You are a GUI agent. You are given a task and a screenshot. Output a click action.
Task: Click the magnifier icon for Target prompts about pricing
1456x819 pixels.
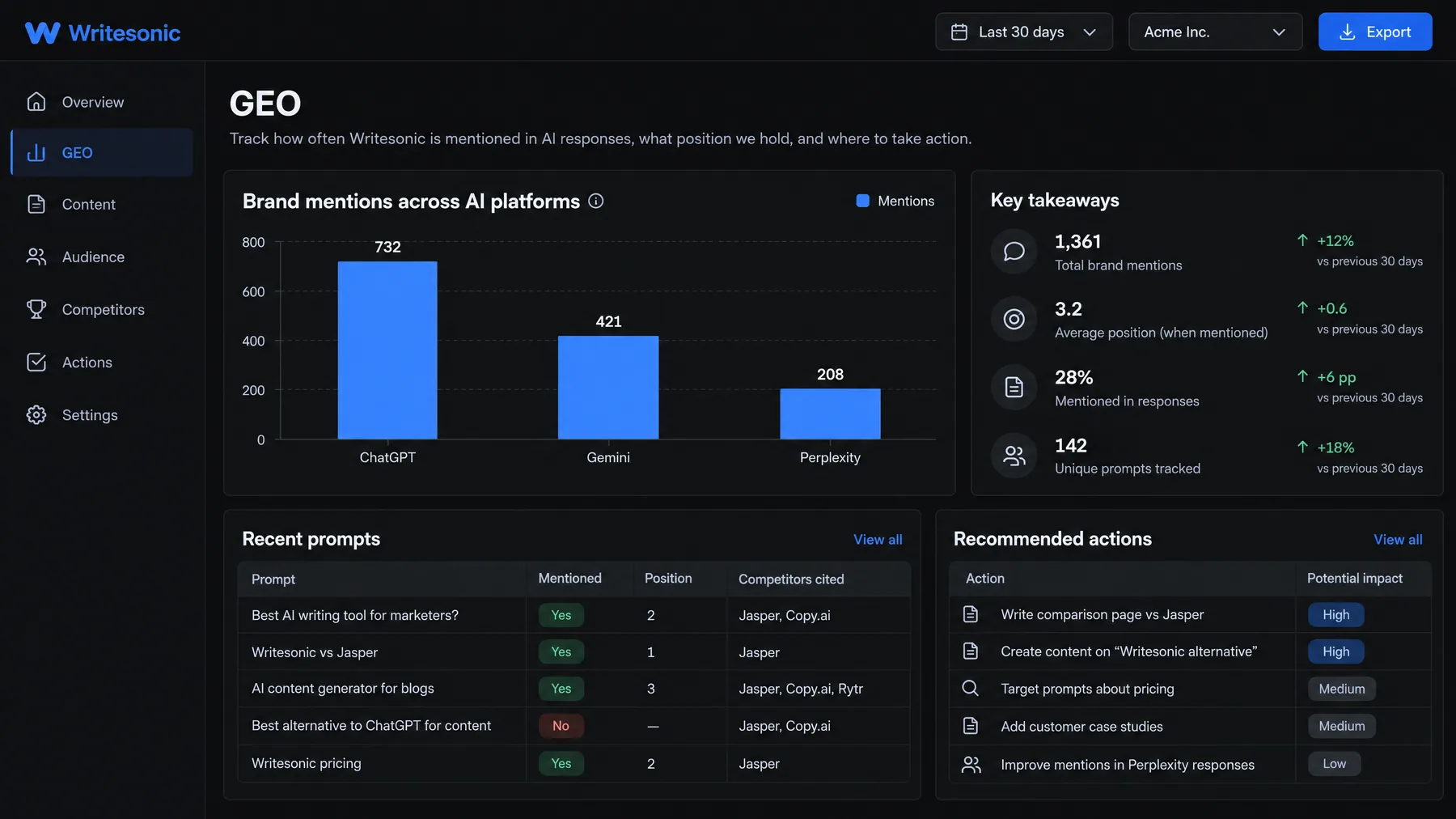[x=971, y=689]
